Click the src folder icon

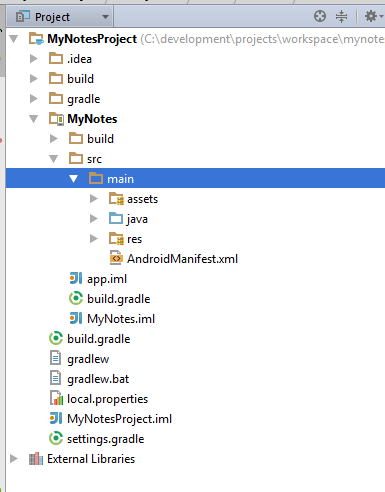tap(76, 158)
